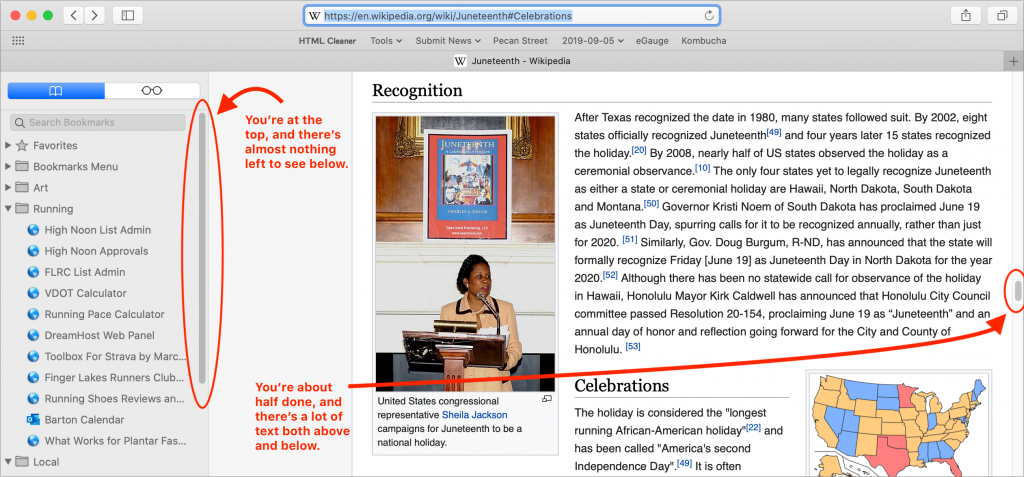This screenshot has height=477, width=1024.
Task: Open the Tools dropdown in favorites bar
Action: (x=386, y=41)
